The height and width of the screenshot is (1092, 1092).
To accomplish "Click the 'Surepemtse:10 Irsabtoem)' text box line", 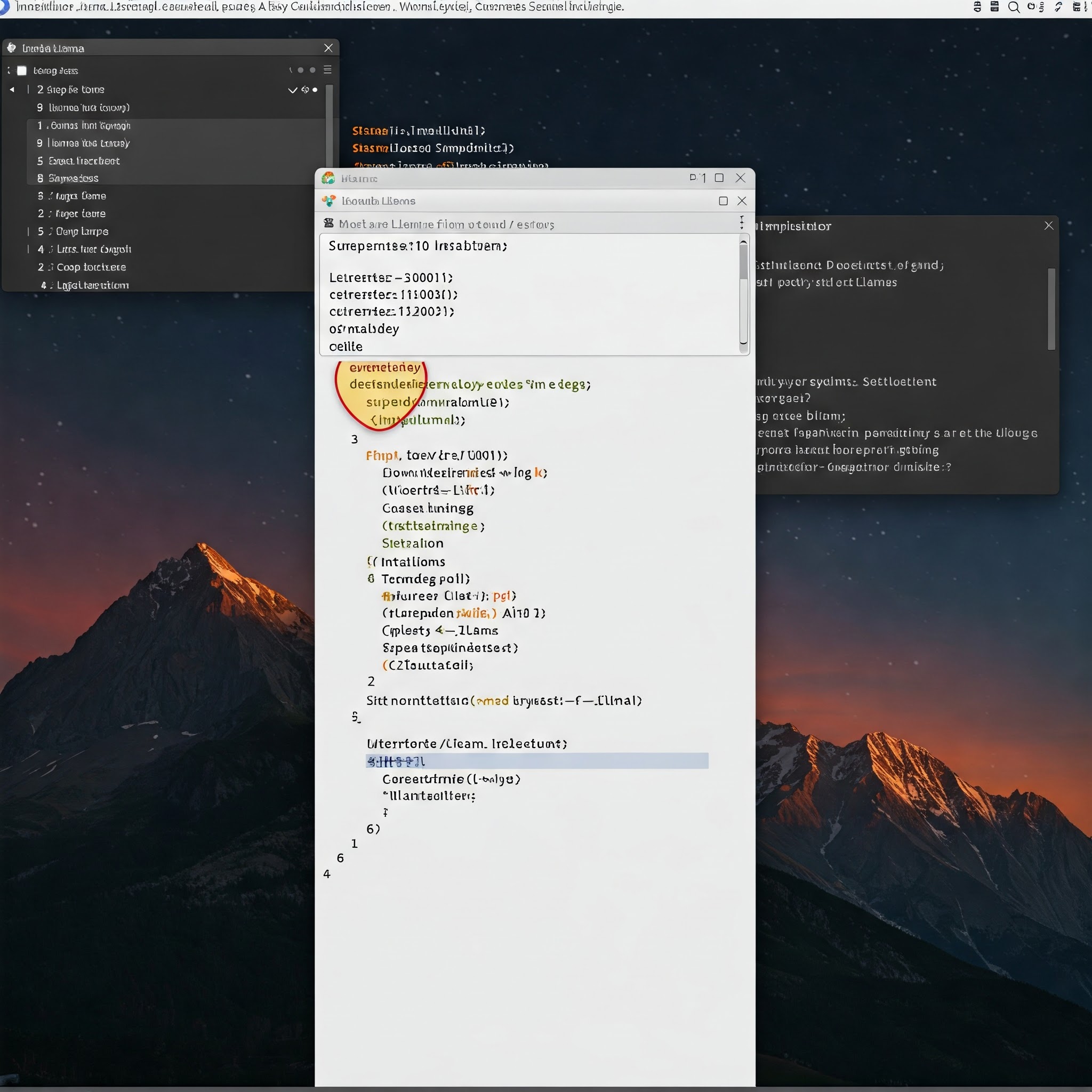I will pos(418,246).
